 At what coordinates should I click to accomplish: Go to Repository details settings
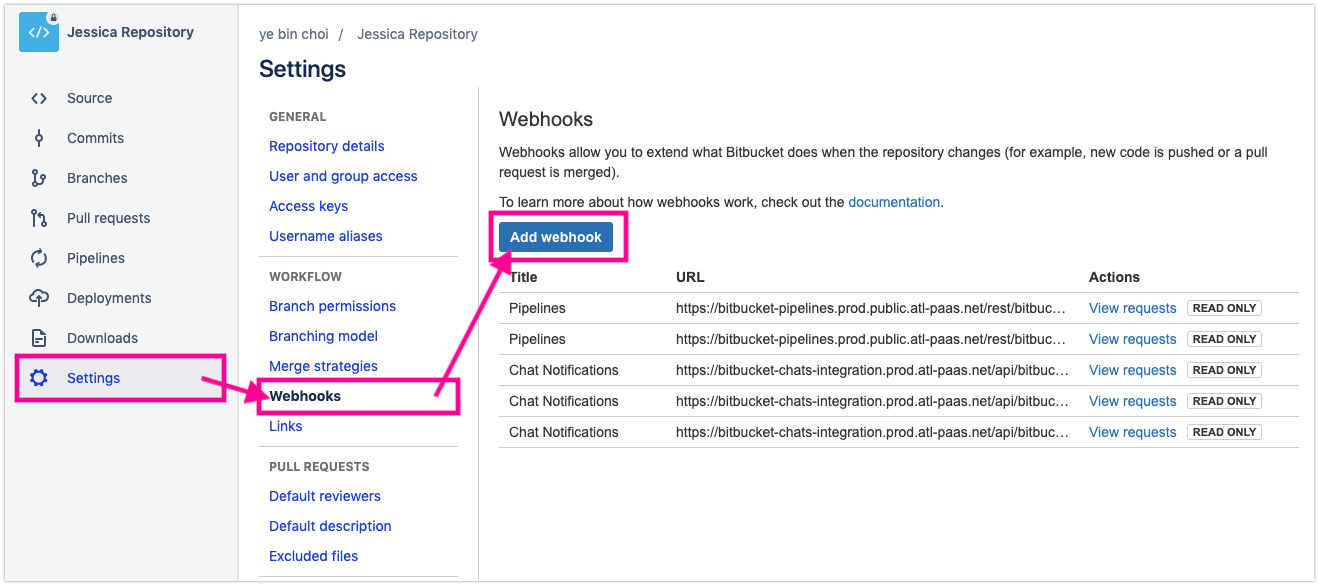(x=326, y=146)
